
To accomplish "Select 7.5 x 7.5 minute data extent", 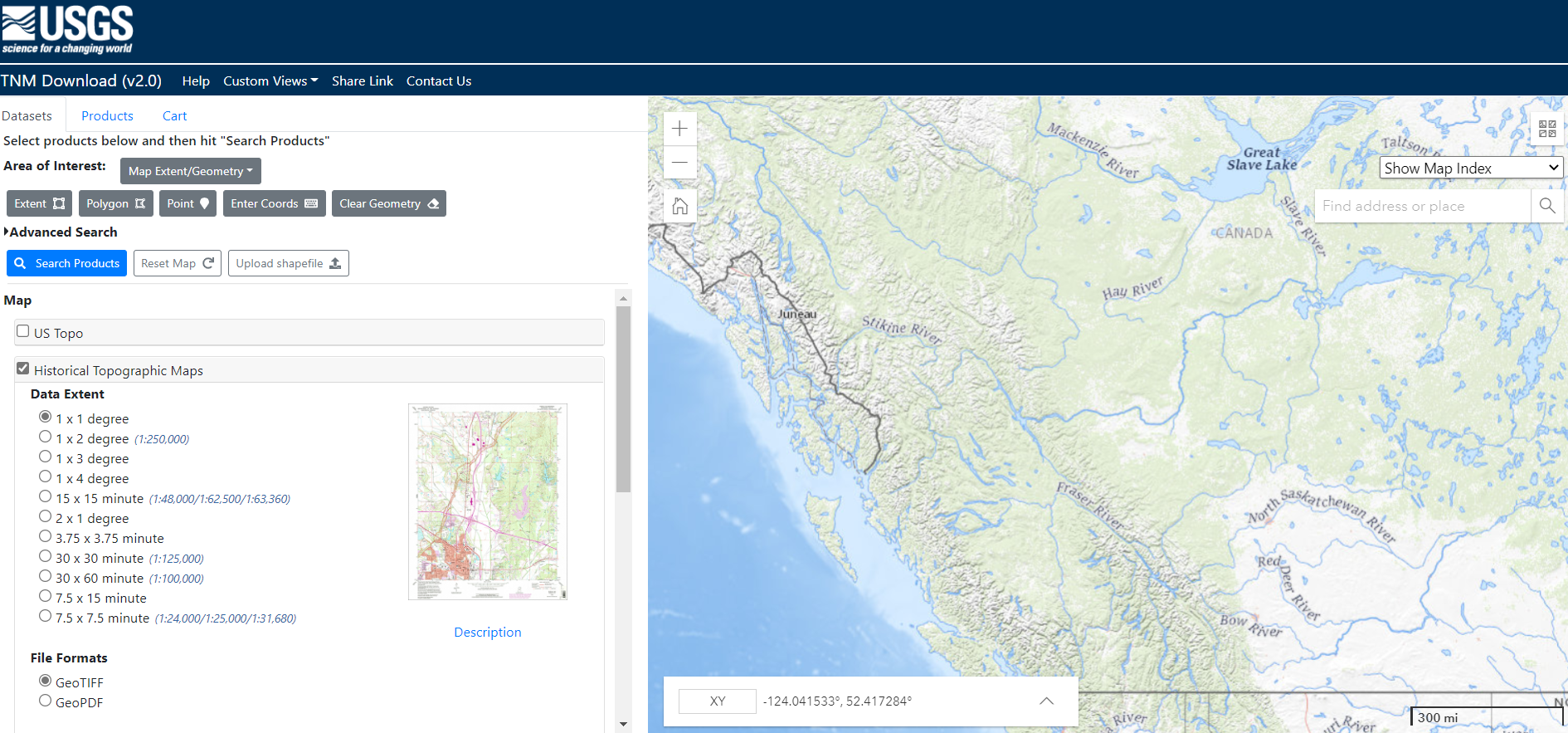I will (x=46, y=616).
